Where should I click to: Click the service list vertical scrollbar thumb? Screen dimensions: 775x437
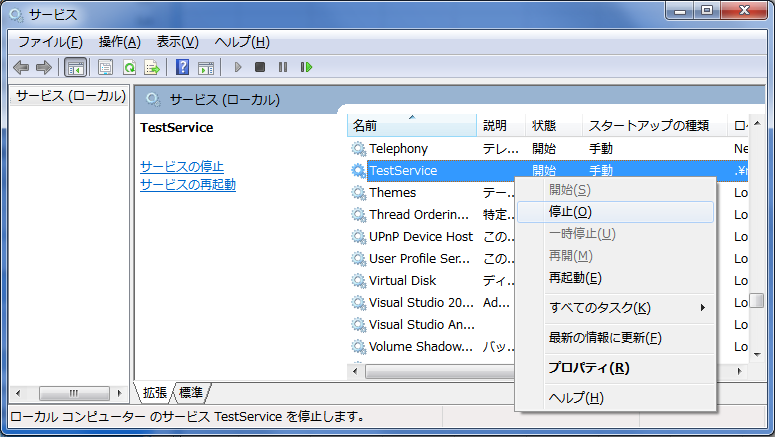pos(757,300)
